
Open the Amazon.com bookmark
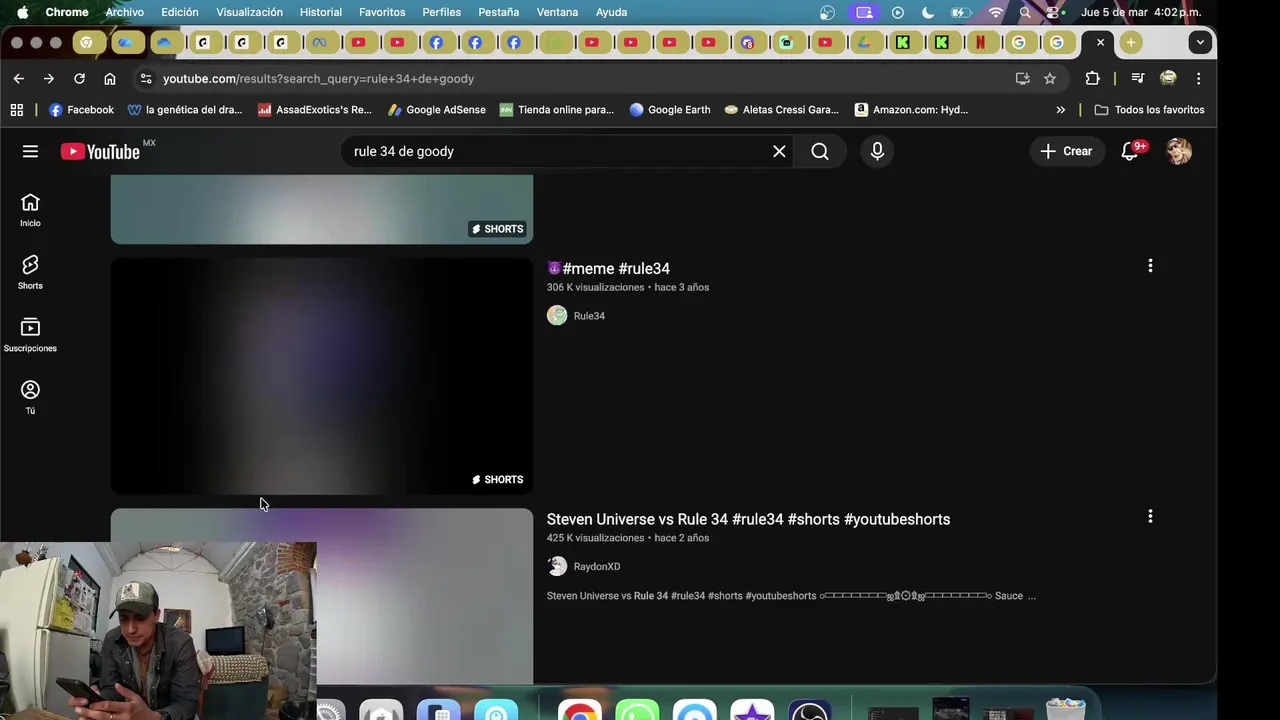click(911, 110)
